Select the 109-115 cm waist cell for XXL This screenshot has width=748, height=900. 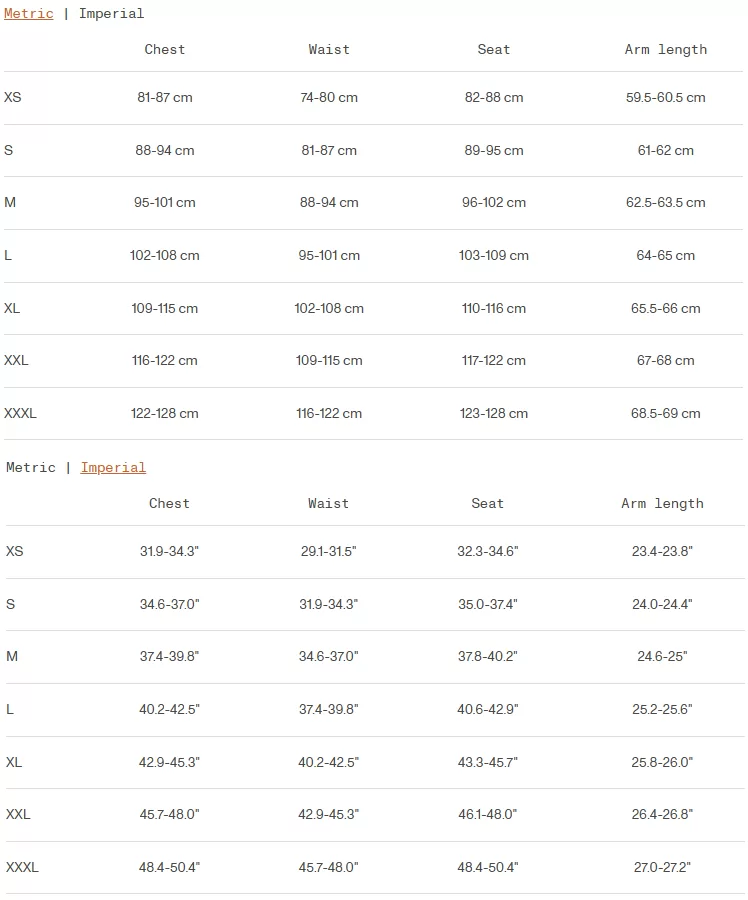(329, 360)
